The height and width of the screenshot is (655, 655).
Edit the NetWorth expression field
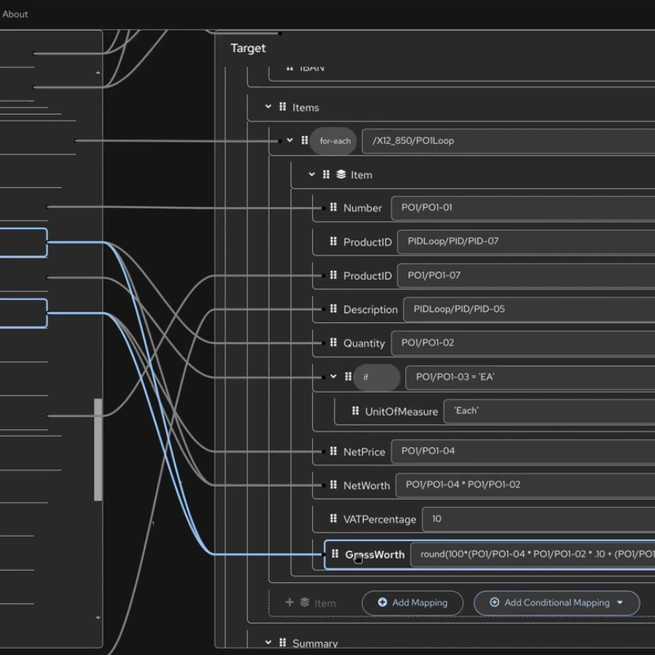(x=525, y=485)
